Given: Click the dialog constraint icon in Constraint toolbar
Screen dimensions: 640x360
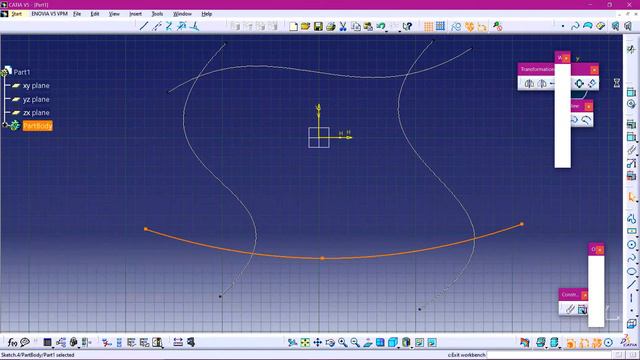Looking at the screenshot, I should tap(582, 309).
